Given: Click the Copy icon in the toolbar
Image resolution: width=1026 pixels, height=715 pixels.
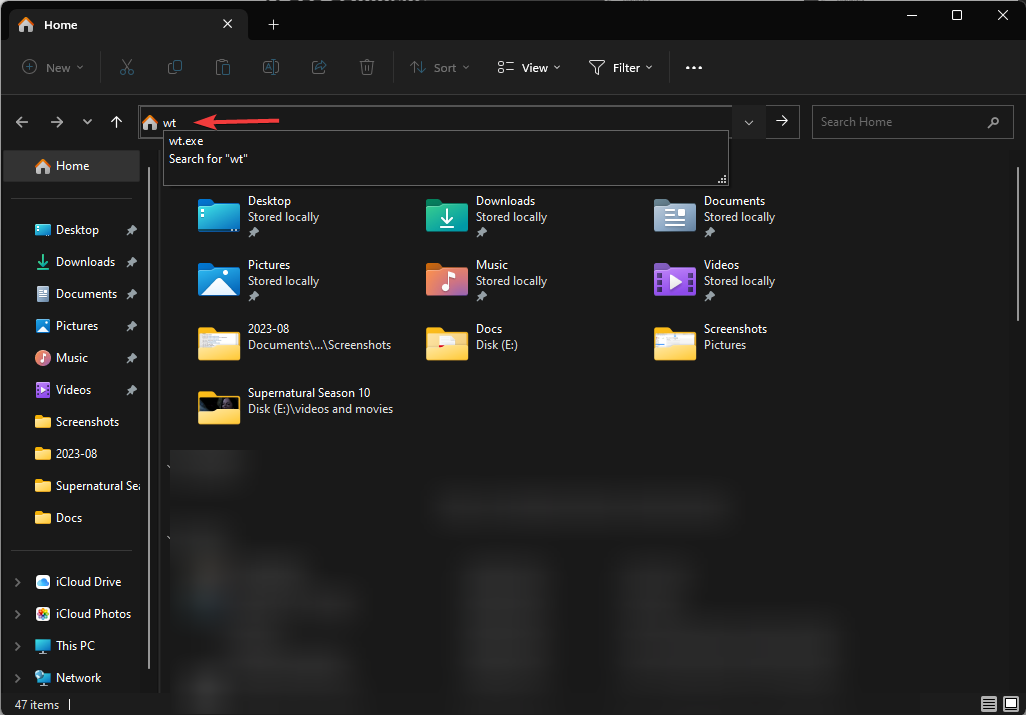Looking at the screenshot, I should click(175, 67).
